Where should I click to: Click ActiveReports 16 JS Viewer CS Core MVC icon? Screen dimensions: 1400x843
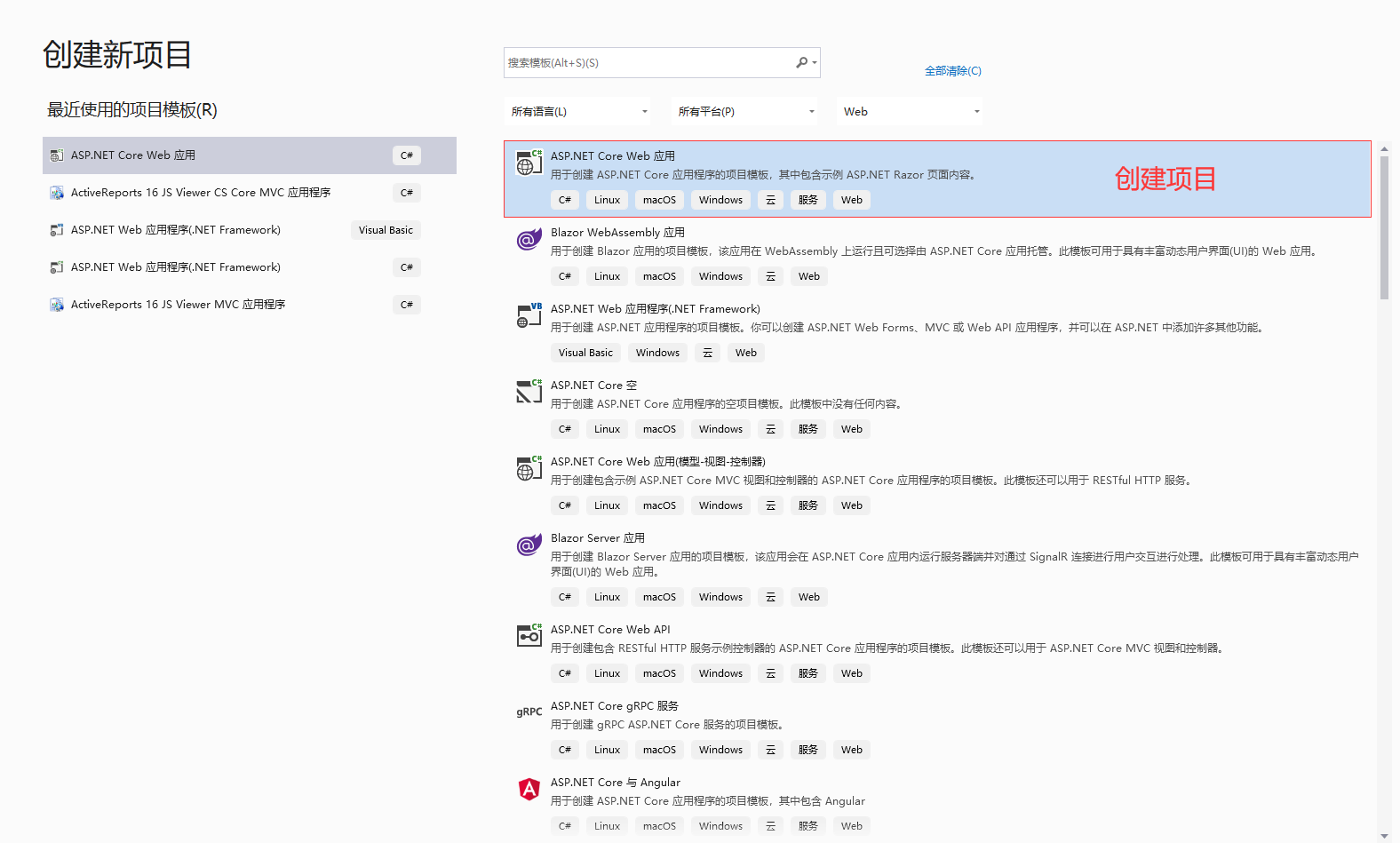point(57,193)
